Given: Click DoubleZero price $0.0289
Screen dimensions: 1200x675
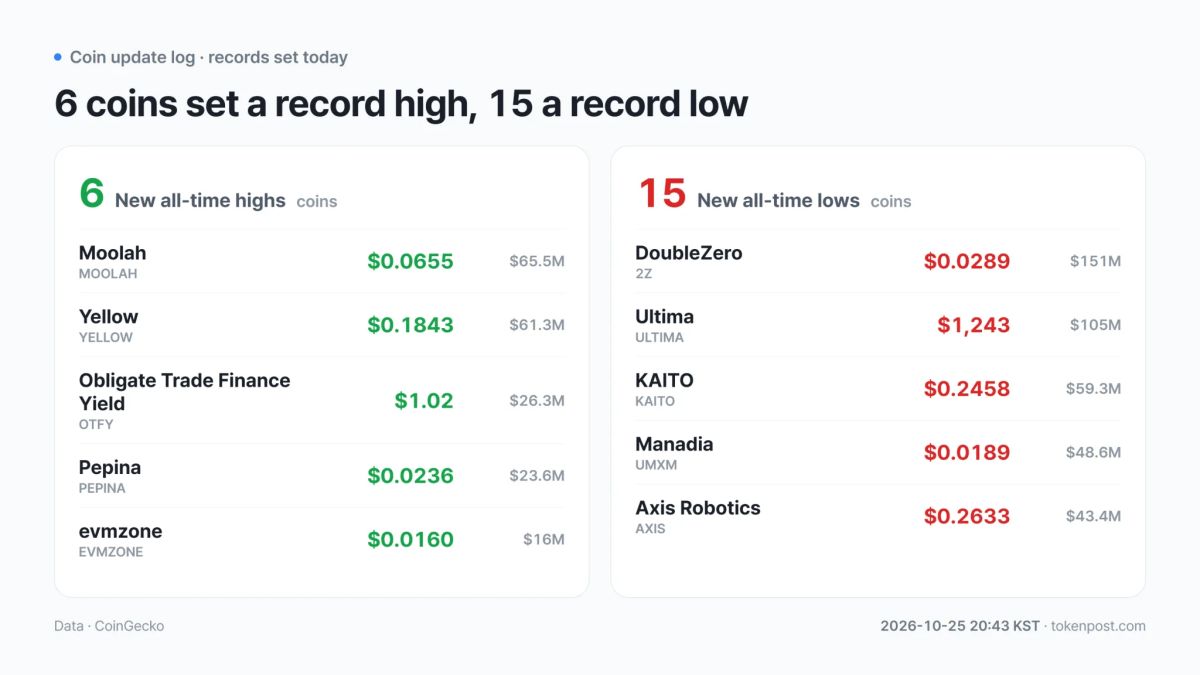Looking at the screenshot, I should coord(967,261).
